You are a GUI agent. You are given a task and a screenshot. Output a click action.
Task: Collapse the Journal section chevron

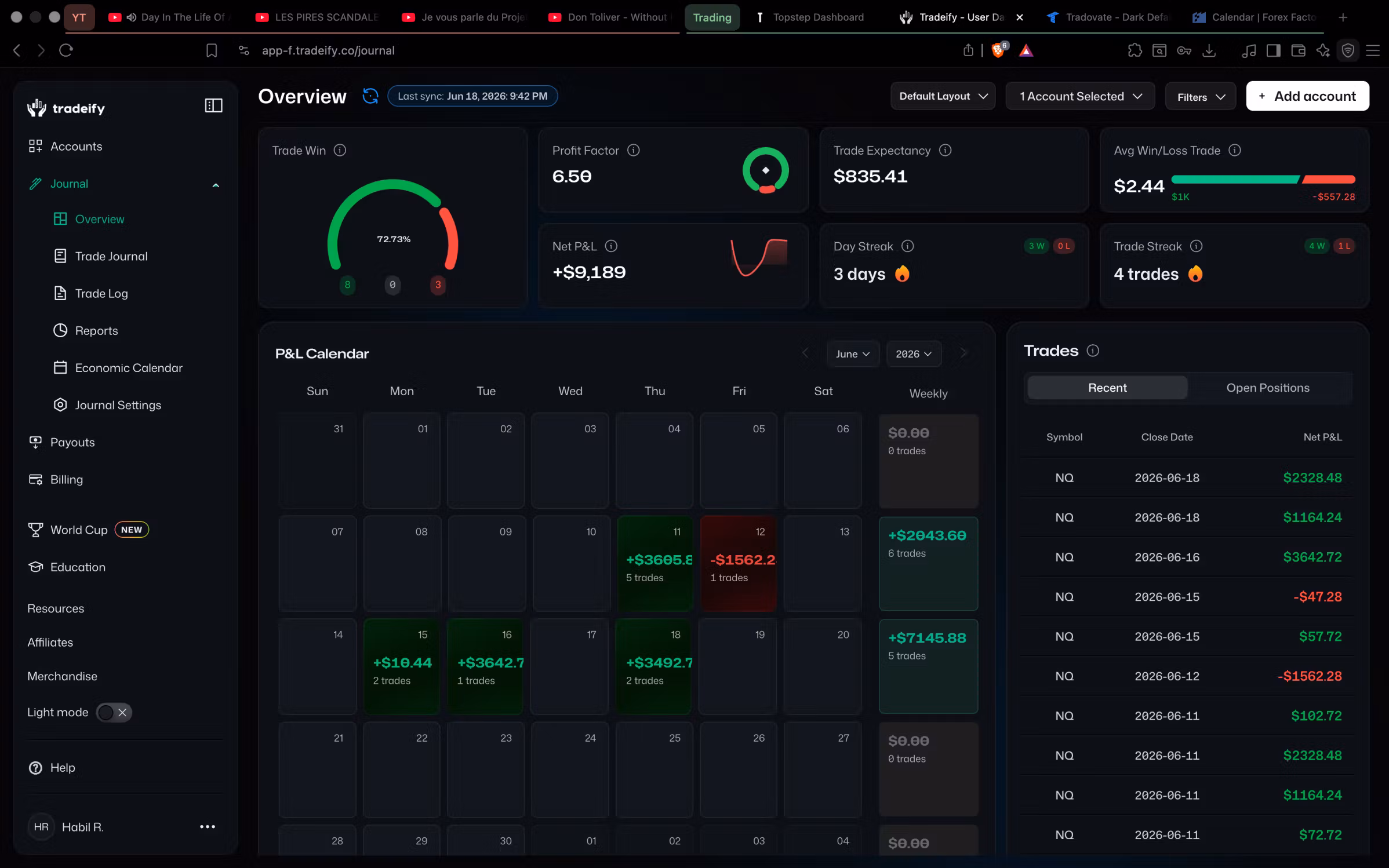tap(216, 185)
